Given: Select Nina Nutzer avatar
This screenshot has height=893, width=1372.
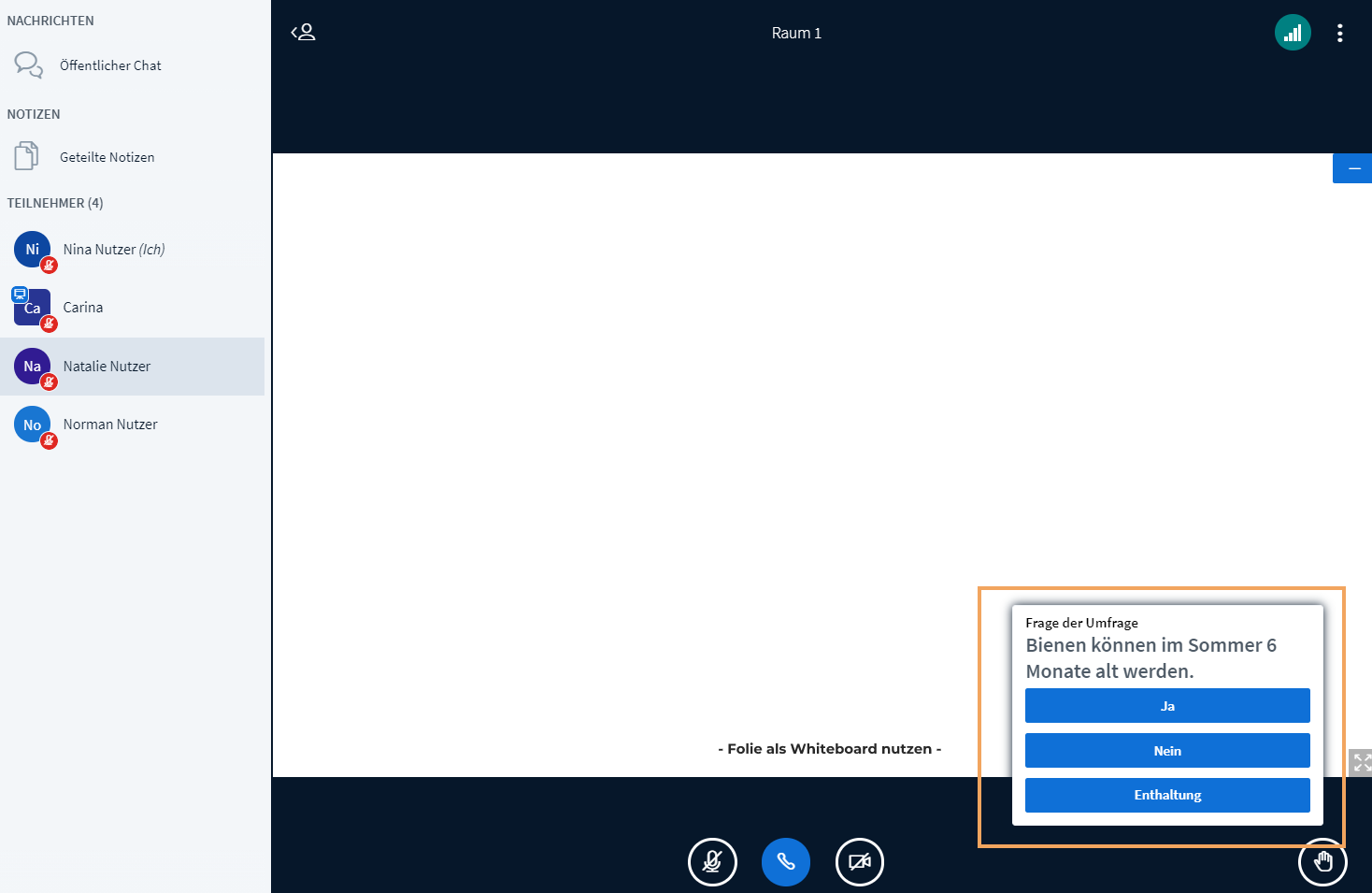Looking at the screenshot, I should [x=33, y=250].
